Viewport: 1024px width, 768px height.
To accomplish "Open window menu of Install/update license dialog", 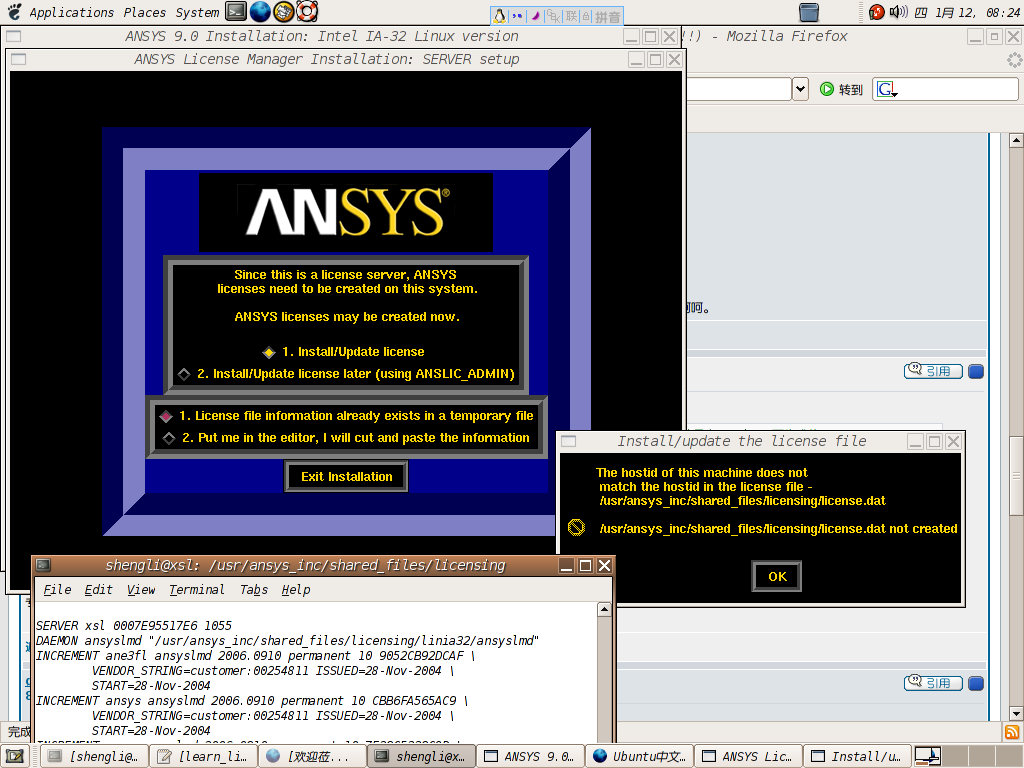I will click(x=569, y=441).
